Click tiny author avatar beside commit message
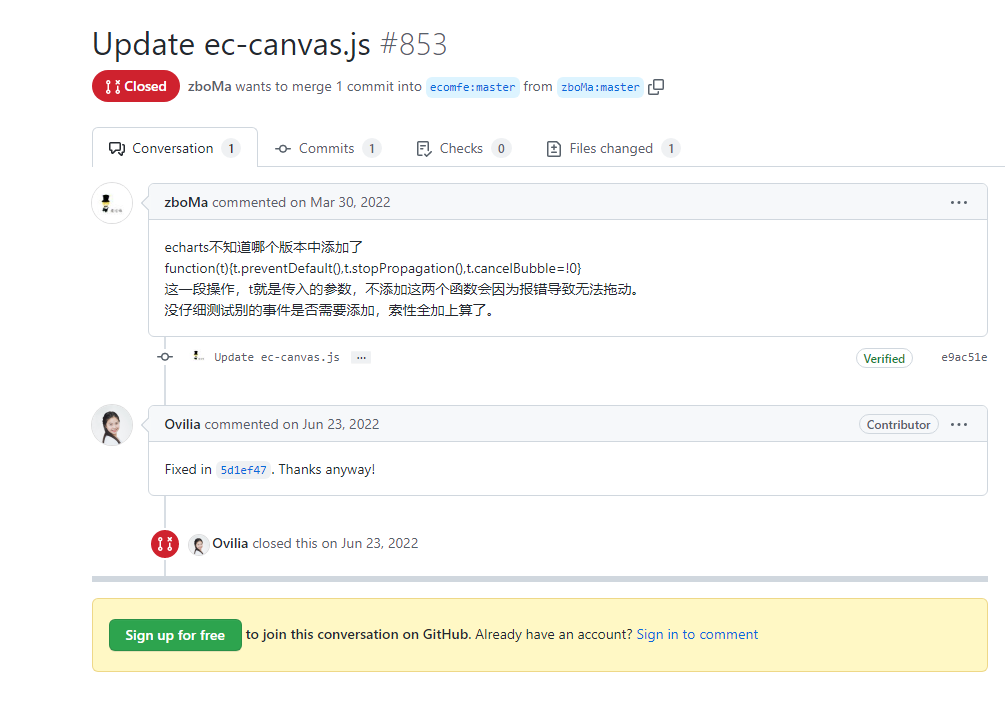 [x=199, y=356]
